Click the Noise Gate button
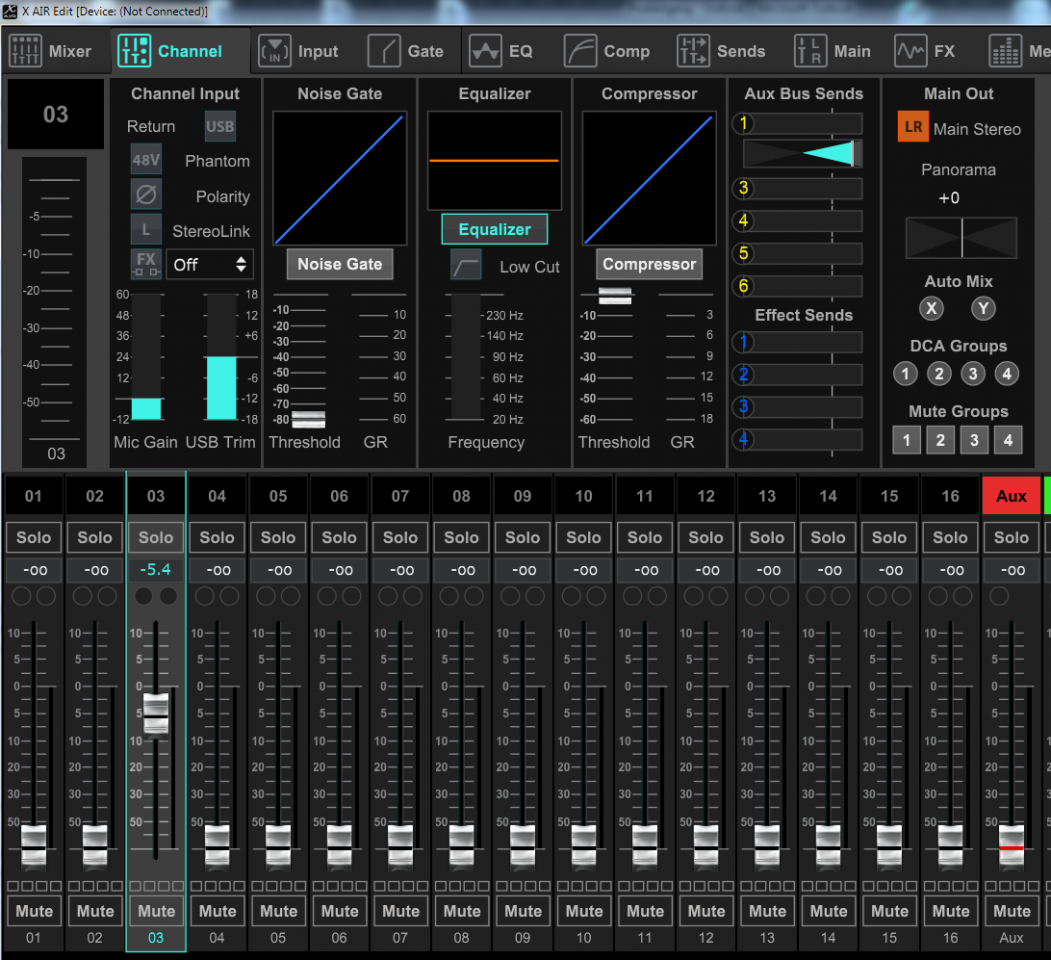 tap(340, 264)
